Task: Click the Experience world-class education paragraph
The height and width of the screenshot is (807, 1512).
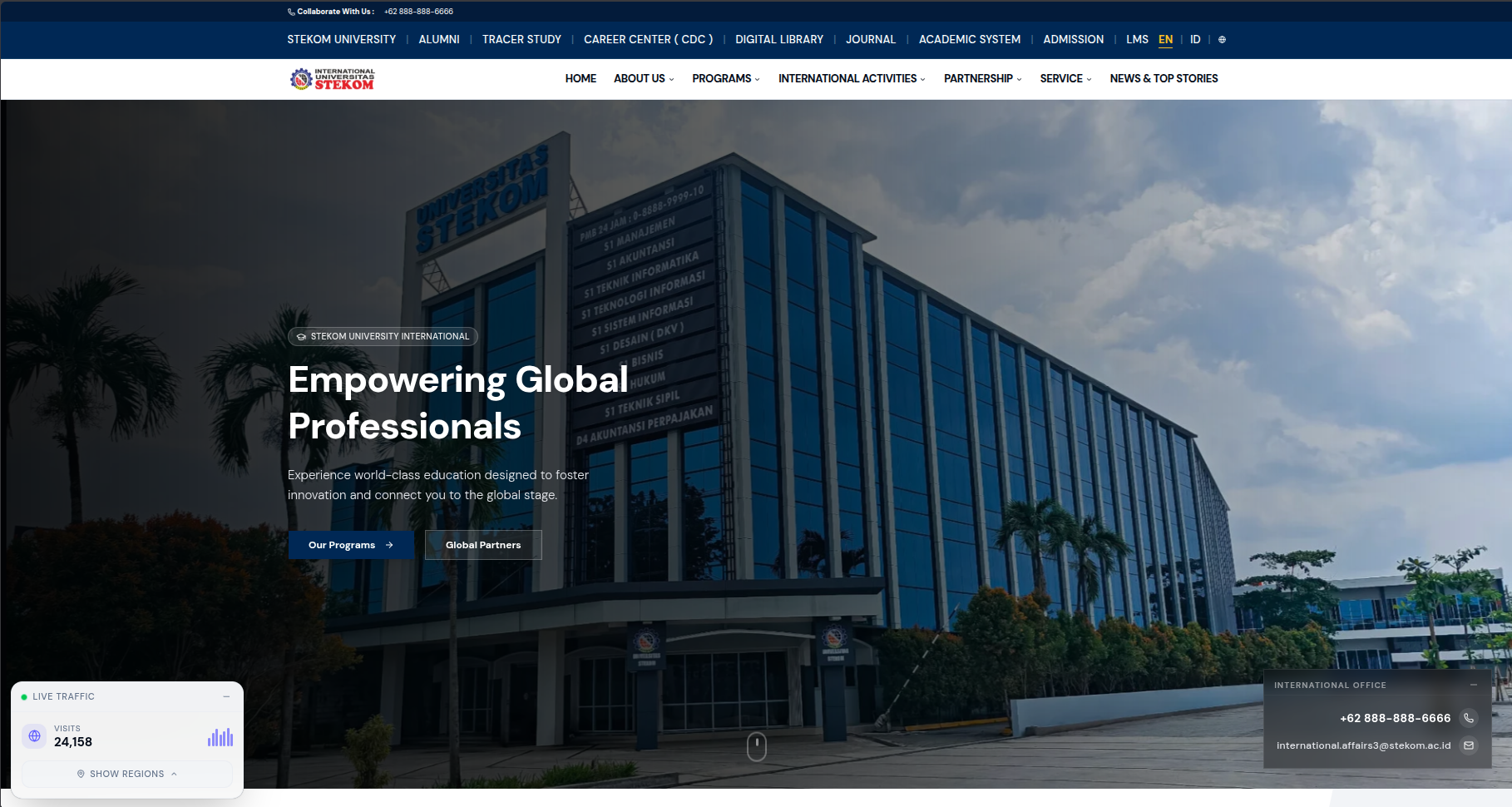Action: (x=438, y=485)
